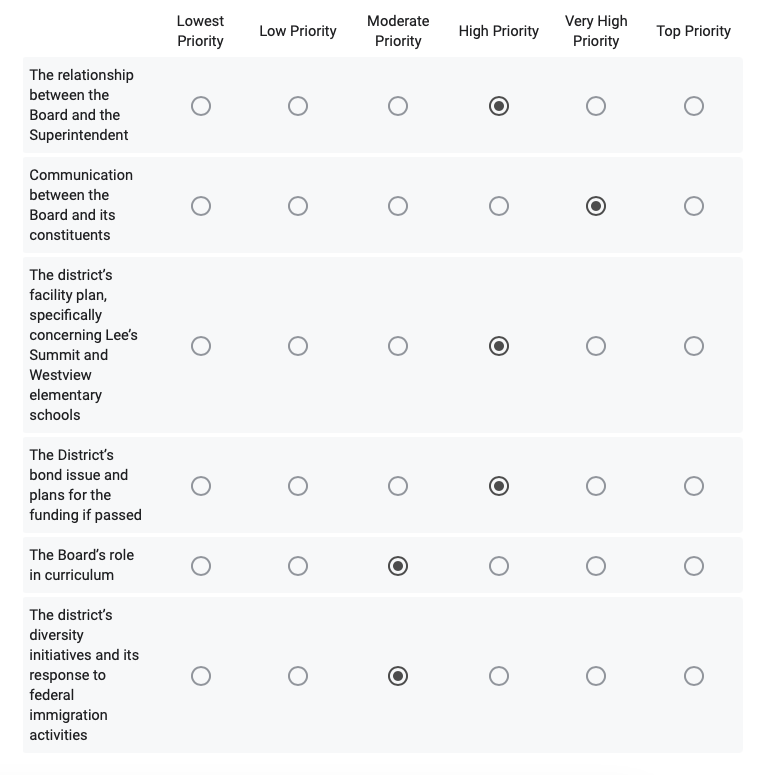Mark Communication with constituents as Low Priority
Image resolution: width=763 pixels, height=775 pixels.
[298, 206]
